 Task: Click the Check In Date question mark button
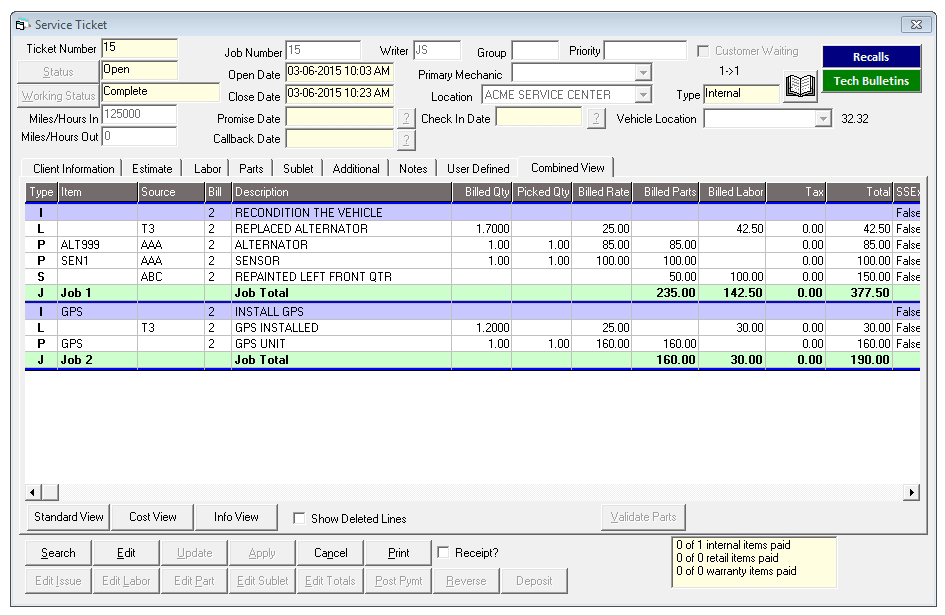(596, 118)
